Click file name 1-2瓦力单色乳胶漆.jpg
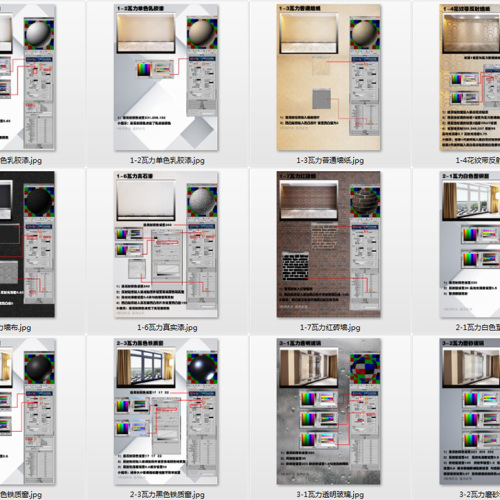The image size is (500, 500). [167, 161]
